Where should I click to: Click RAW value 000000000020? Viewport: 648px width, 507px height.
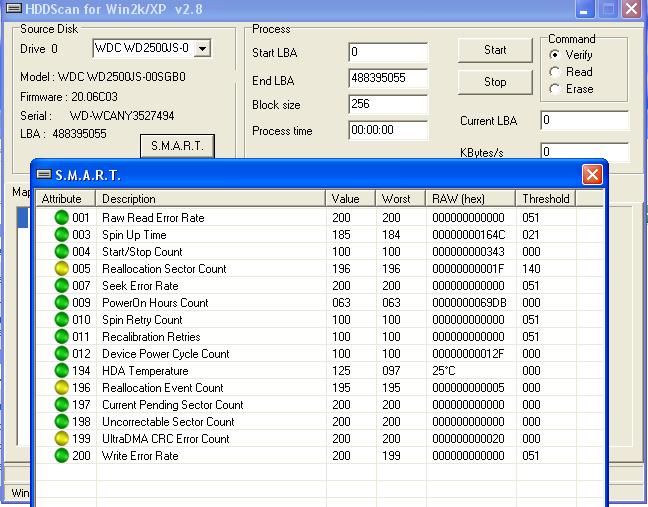(468, 439)
